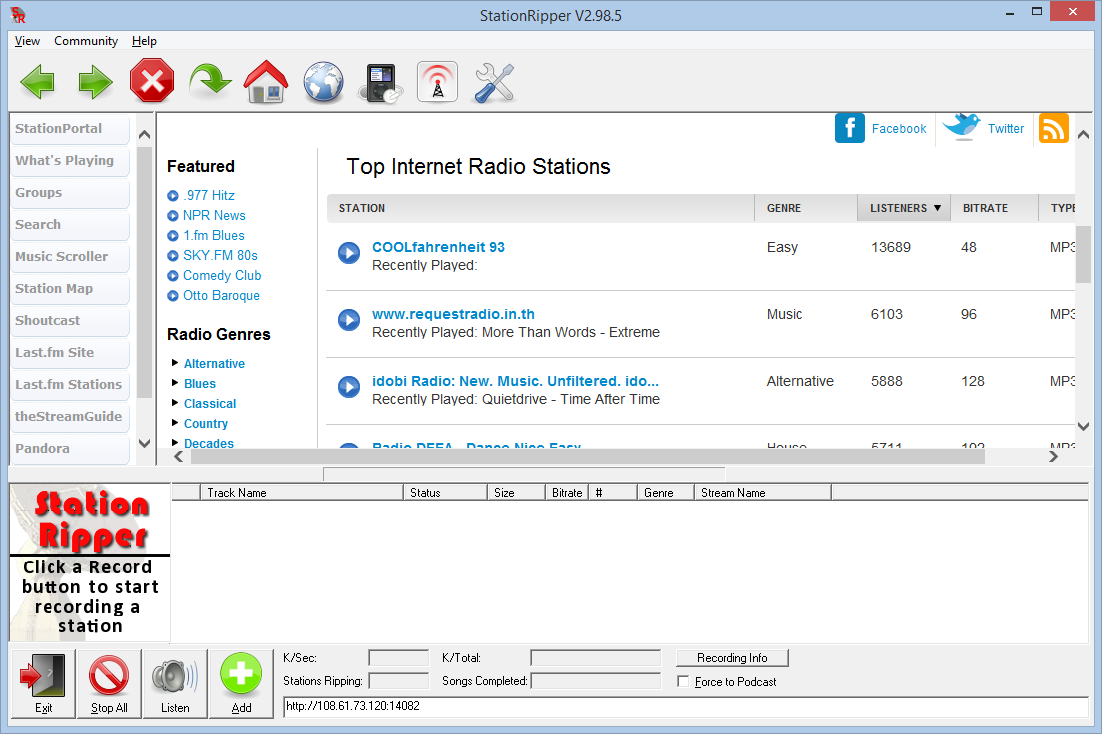Open the Help menu
Image resolution: width=1102 pixels, height=734 pixels.
pos(144,41)
